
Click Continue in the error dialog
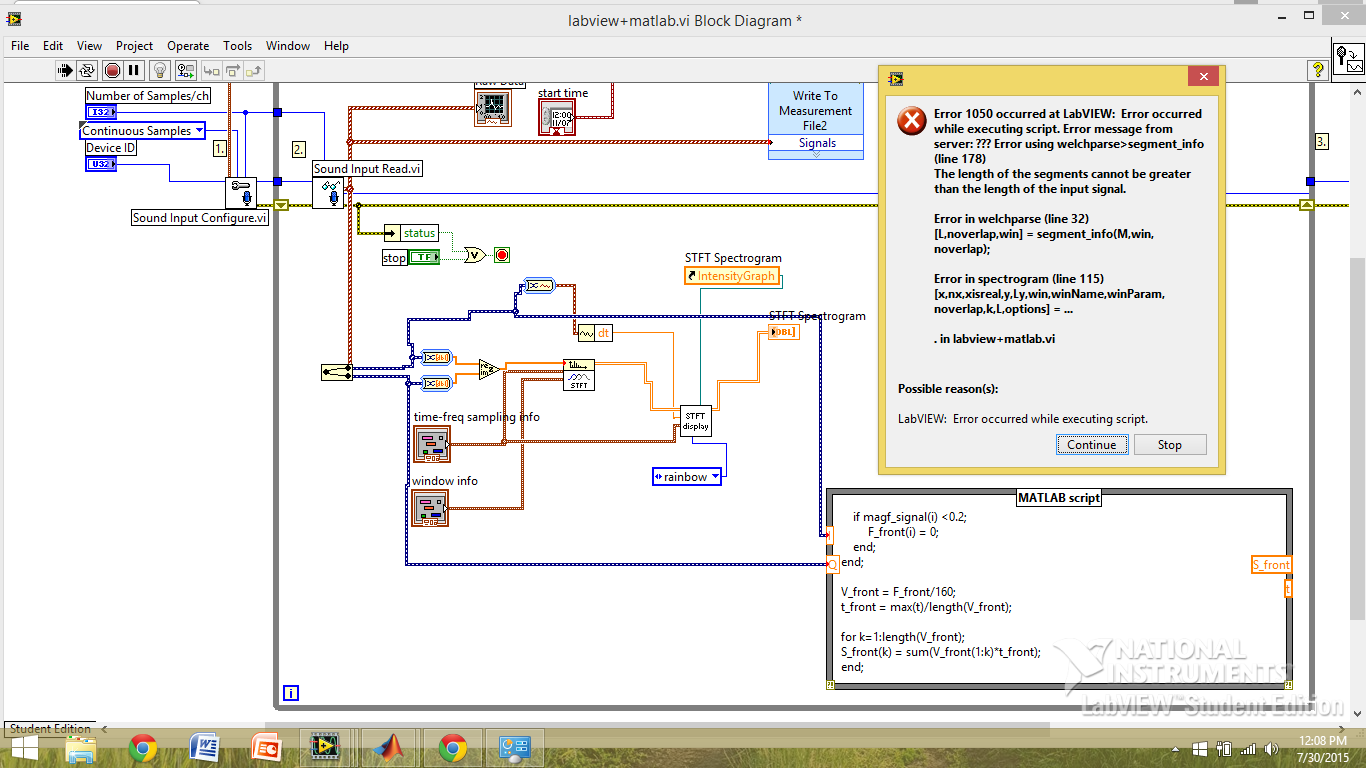click(x=1091, y=445)
